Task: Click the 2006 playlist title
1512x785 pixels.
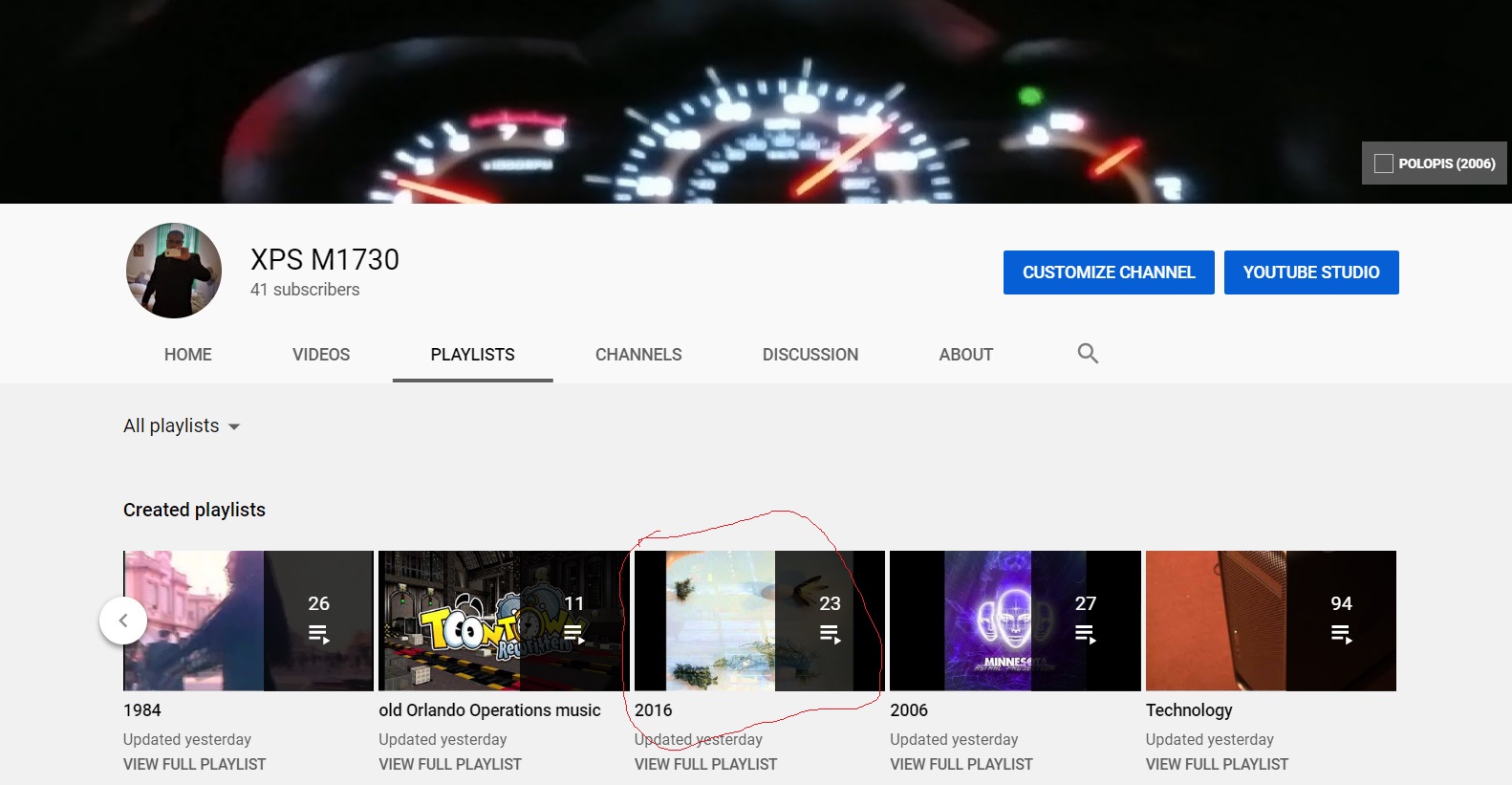Action: [909, 710]
